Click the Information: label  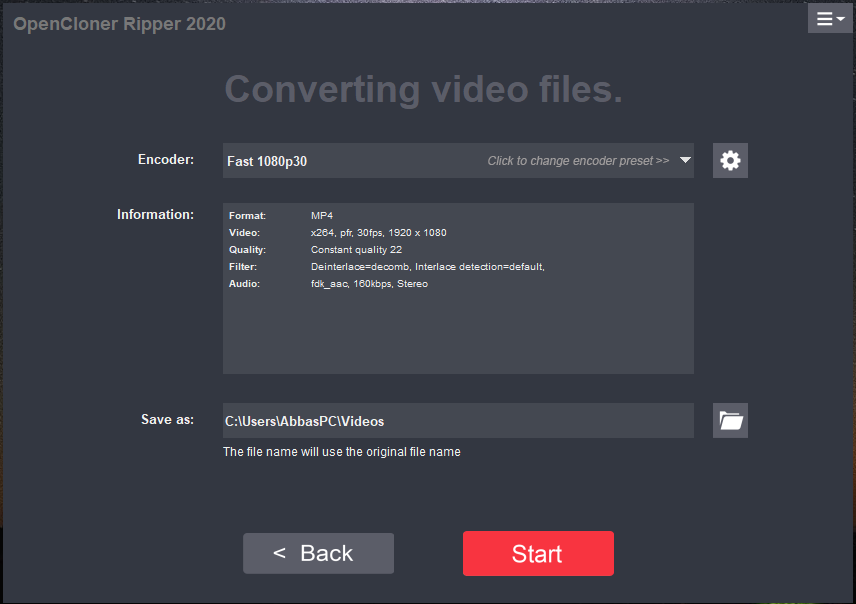click(x=155, y=214)
